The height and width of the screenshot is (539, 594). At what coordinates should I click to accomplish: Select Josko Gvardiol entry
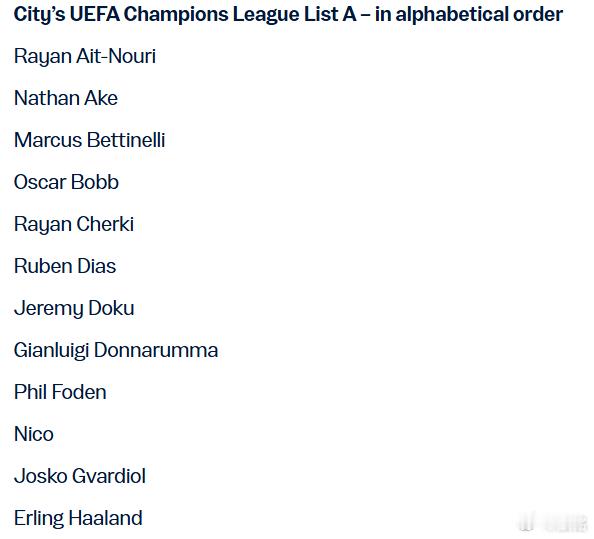tap(80, 477)
